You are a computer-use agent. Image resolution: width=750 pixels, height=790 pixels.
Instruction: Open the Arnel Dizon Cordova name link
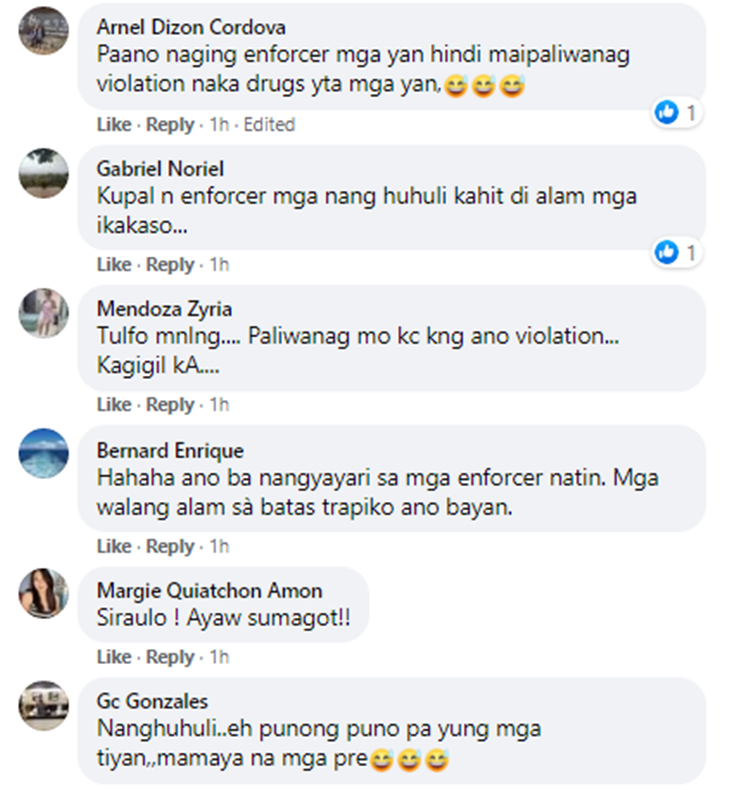pos(190,27)
